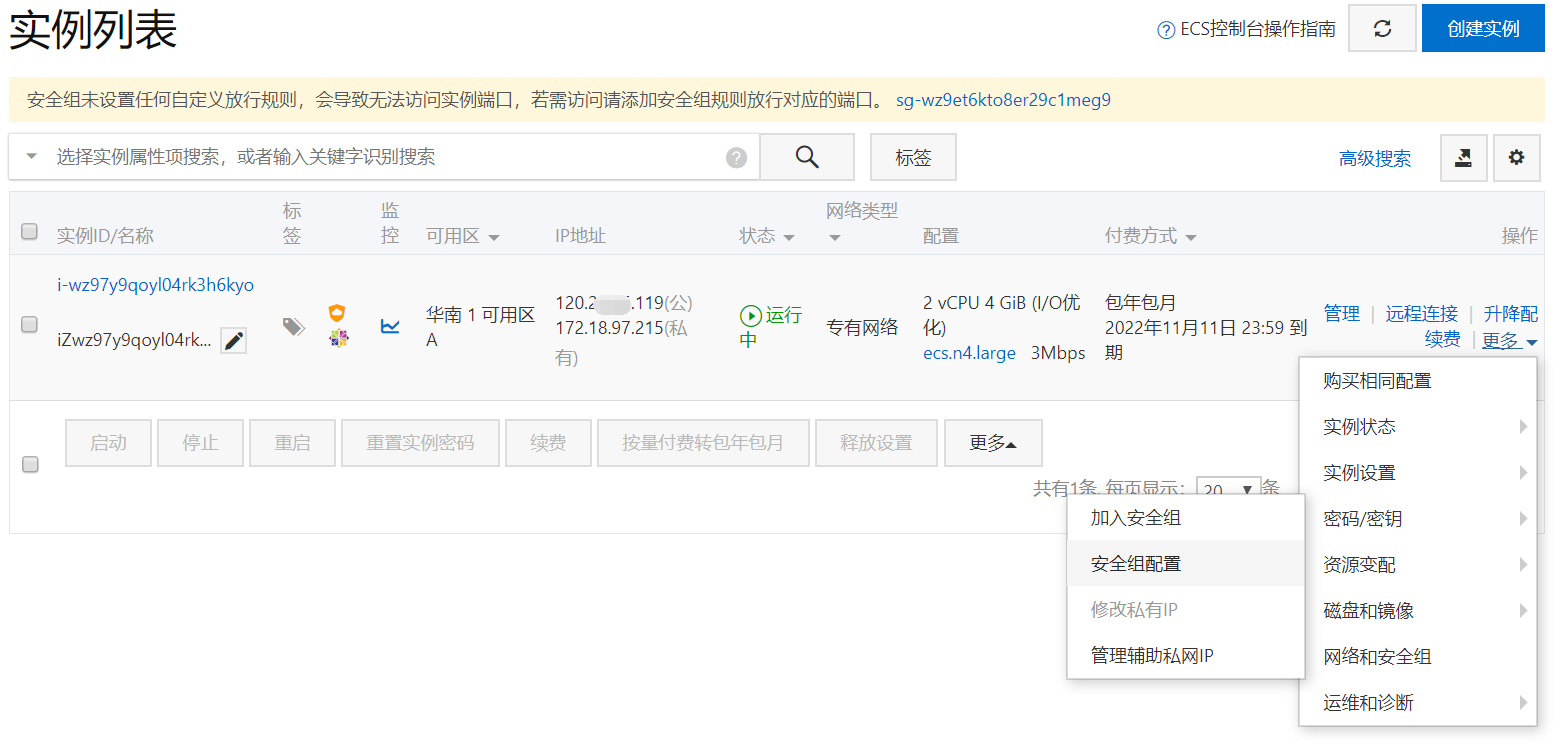Focus the instance search input field
This screenshot has height=749, width=1561.
385,157
